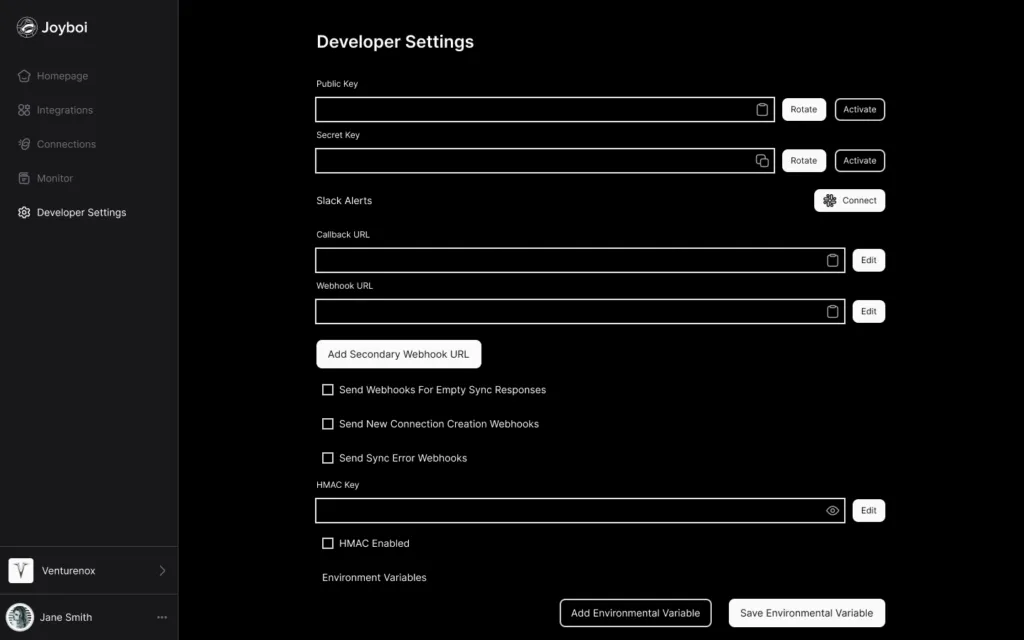
Task: Focus the Public Key field
Action: 545,109
